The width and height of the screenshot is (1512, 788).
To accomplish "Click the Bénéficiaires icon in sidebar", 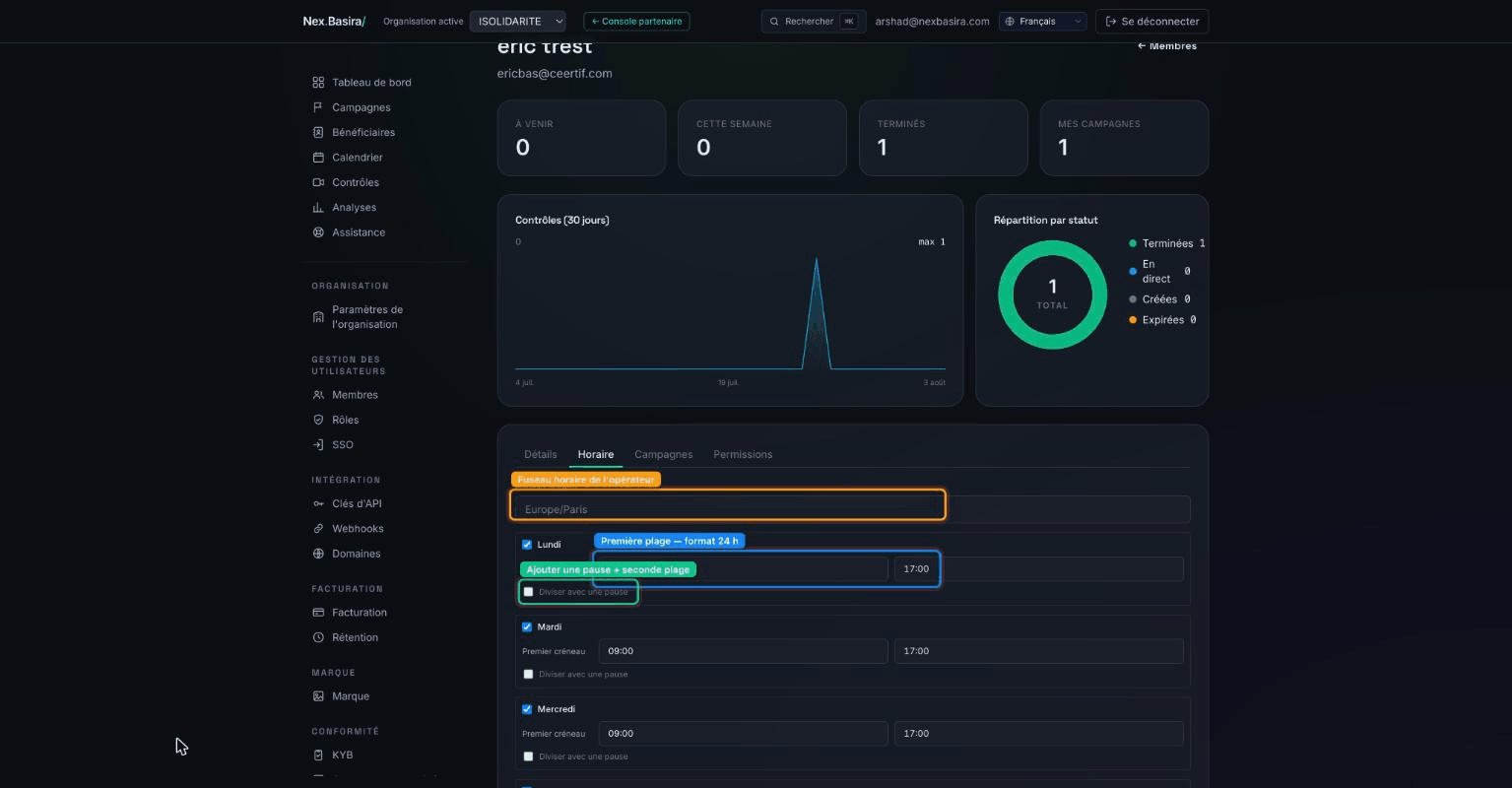I will point(318,132).
